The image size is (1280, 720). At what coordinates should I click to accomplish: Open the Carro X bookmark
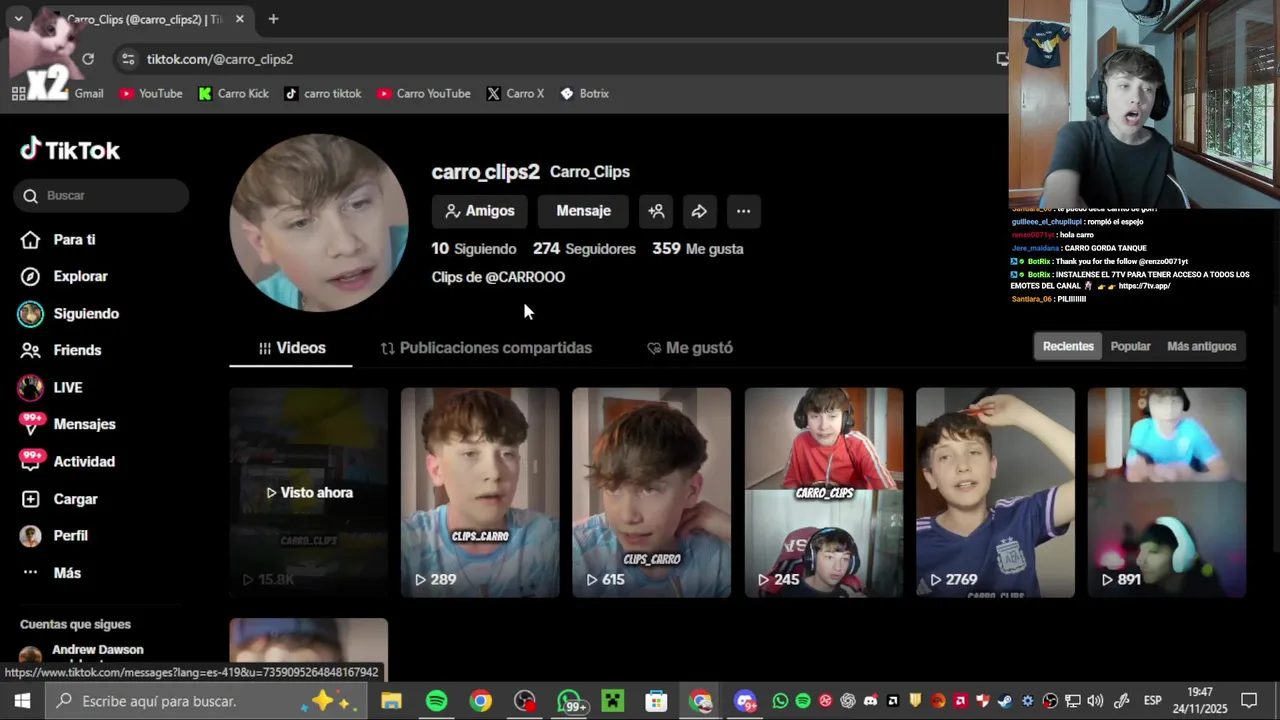[x=515, y=93]
